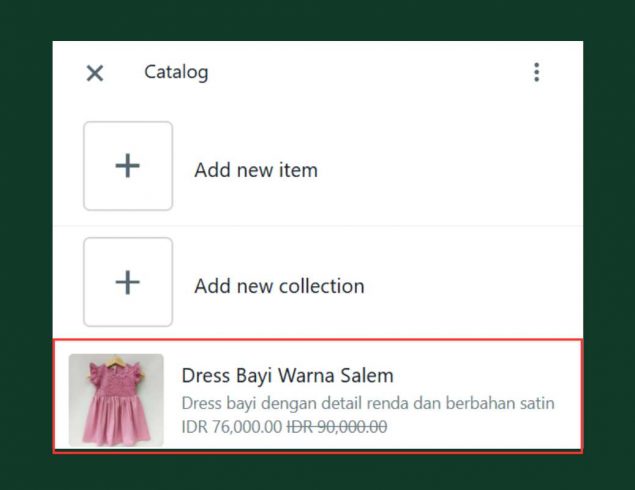Click blank area right of the dress title
This screenshot has height=490, width=635.
[x=480, y=376]
